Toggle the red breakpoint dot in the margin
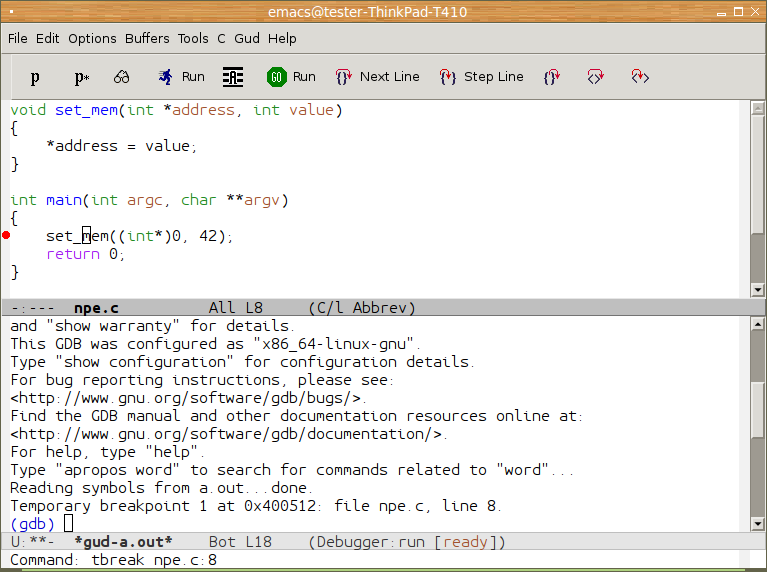The width and height of the screenshot is (767, 572). 6,235
